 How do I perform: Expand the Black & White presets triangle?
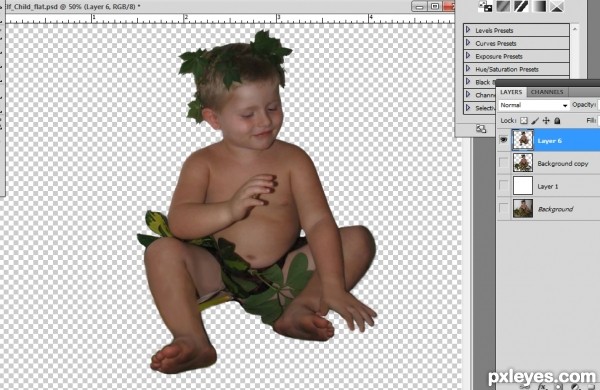click(x=468, y=82)
